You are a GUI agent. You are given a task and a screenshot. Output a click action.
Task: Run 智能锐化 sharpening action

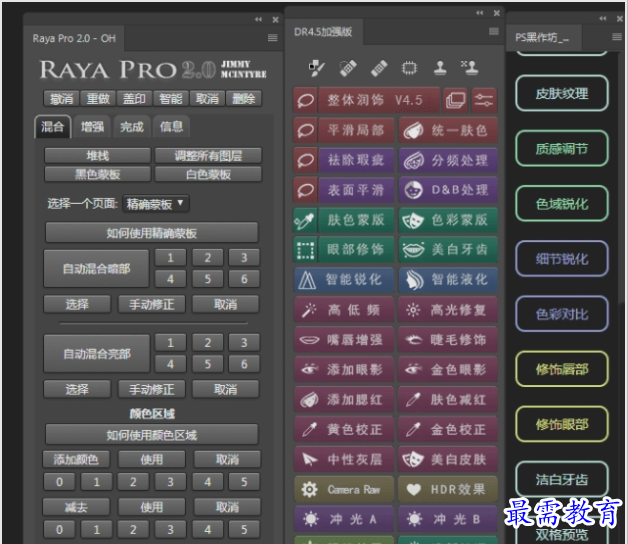[x=344, y=280]
